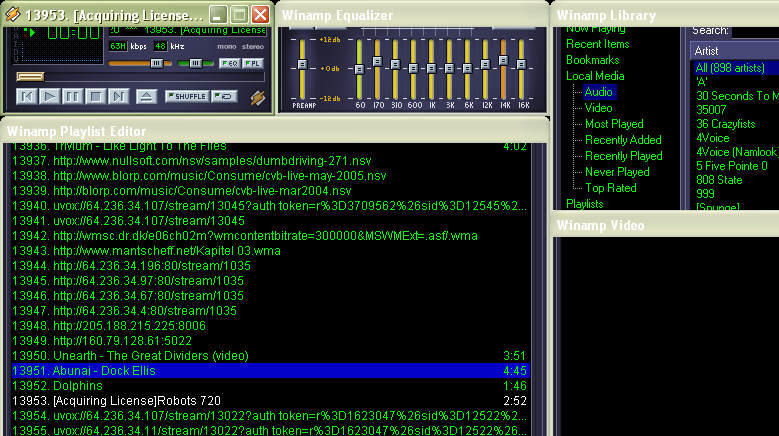This screenshot has height=436, width=779.
Task: Click the Winamp Video title bar
Action: coord(666,225)
